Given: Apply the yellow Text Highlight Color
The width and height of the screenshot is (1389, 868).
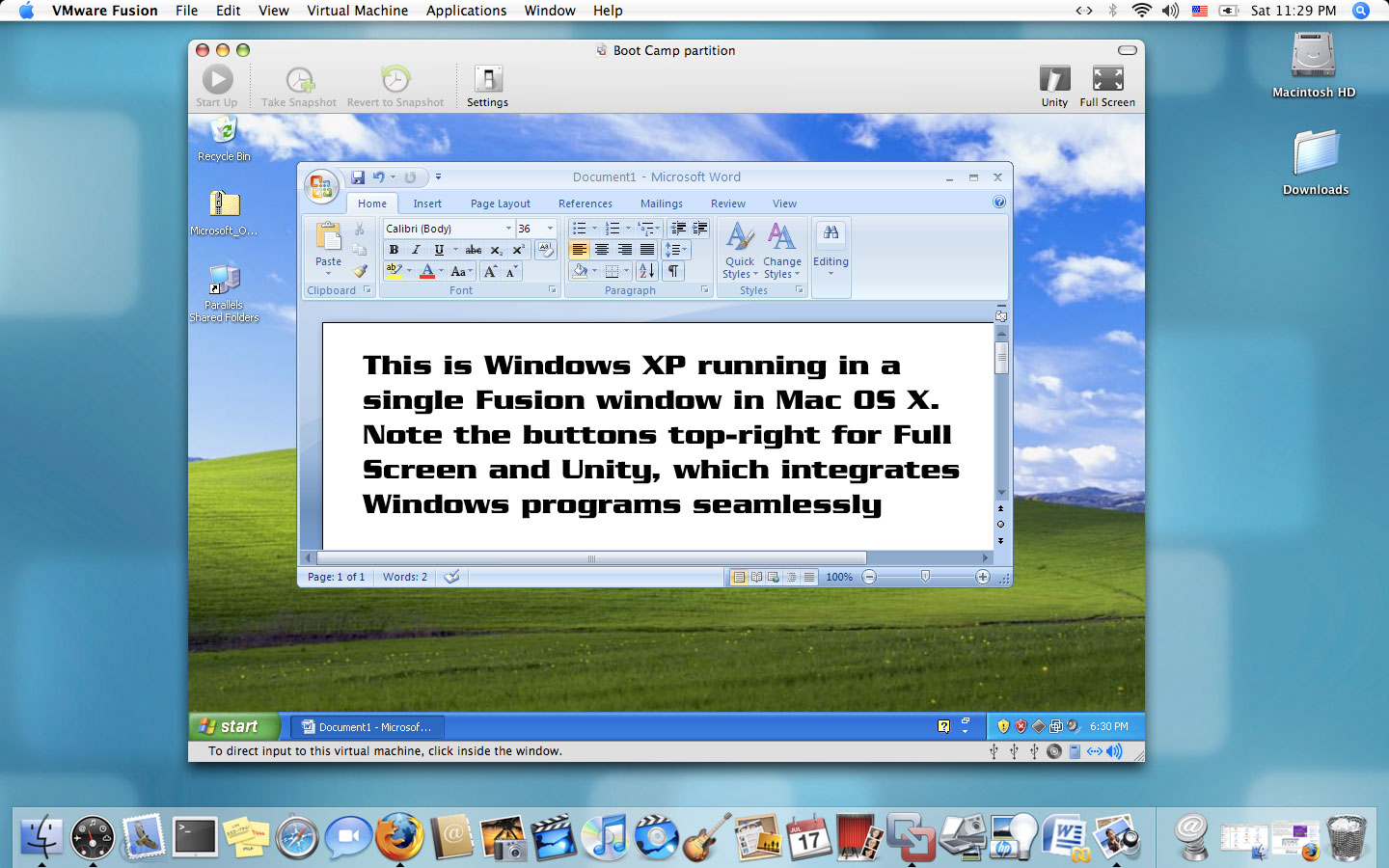Looking at the screenshot, I should click(394, 272).
